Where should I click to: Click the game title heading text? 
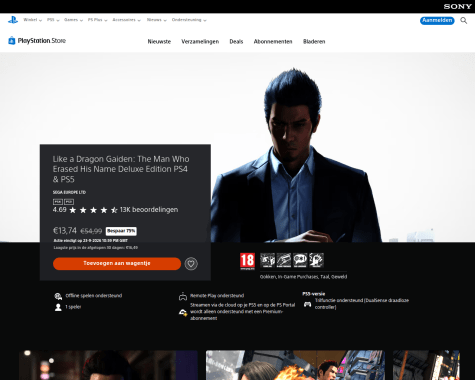(121, 169)
